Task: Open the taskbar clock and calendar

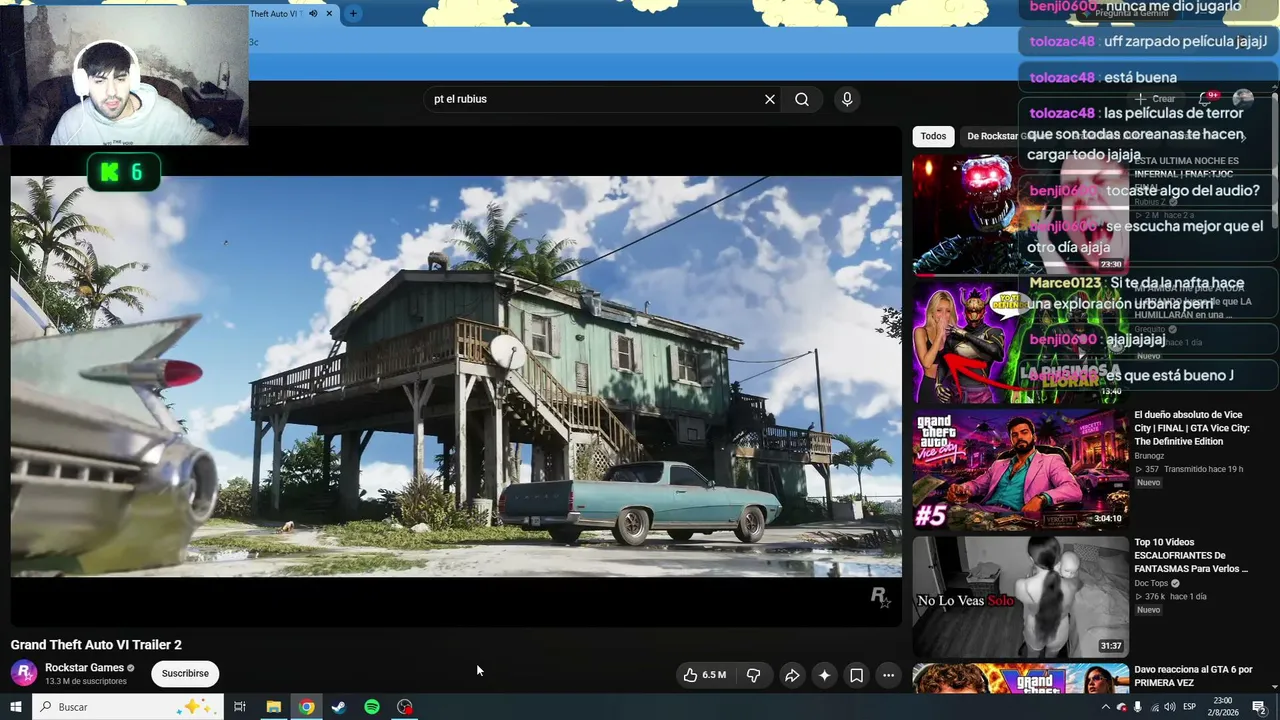Action: (1223, 707)
